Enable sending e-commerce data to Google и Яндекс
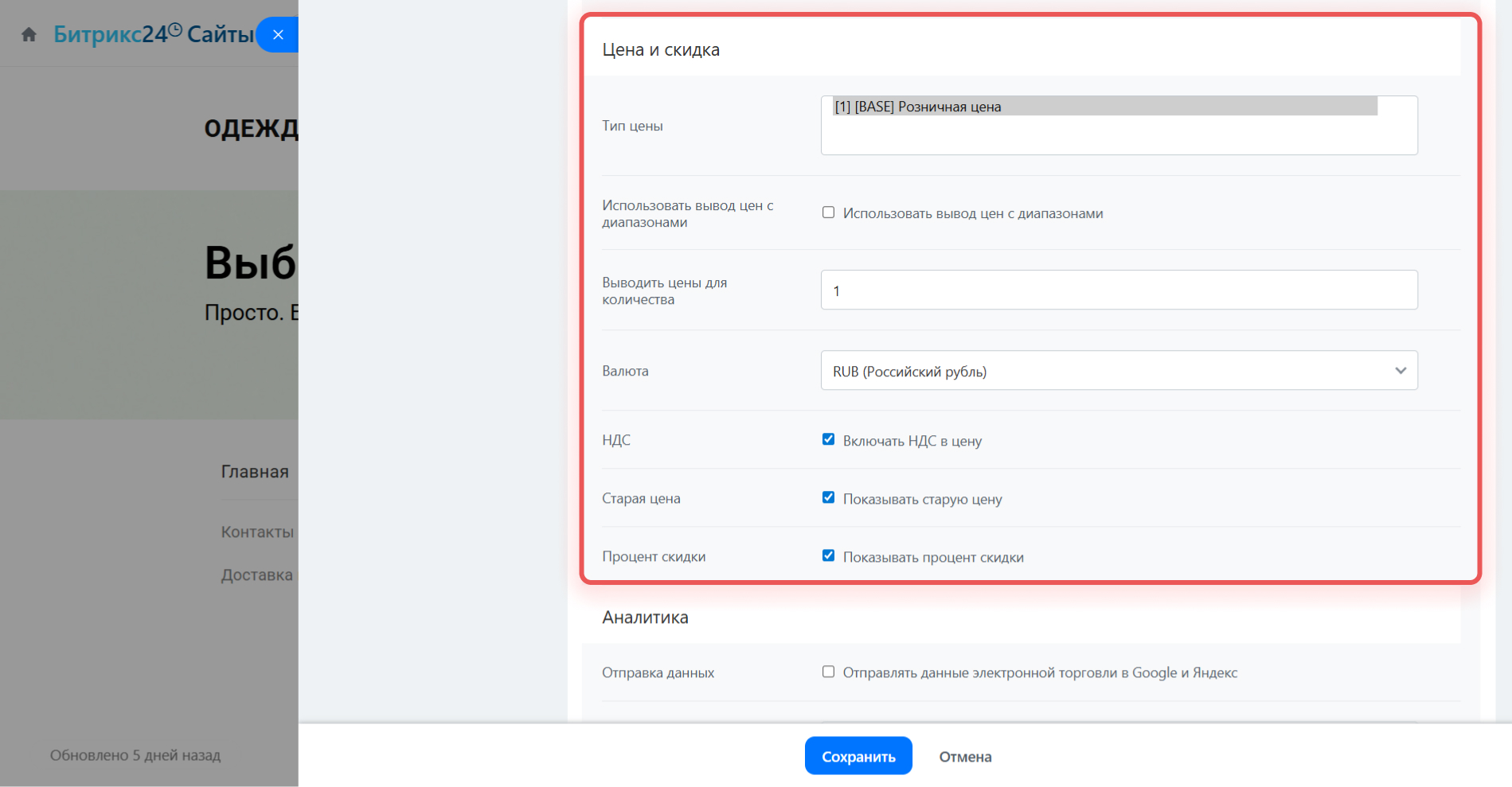 click(828, 672)
